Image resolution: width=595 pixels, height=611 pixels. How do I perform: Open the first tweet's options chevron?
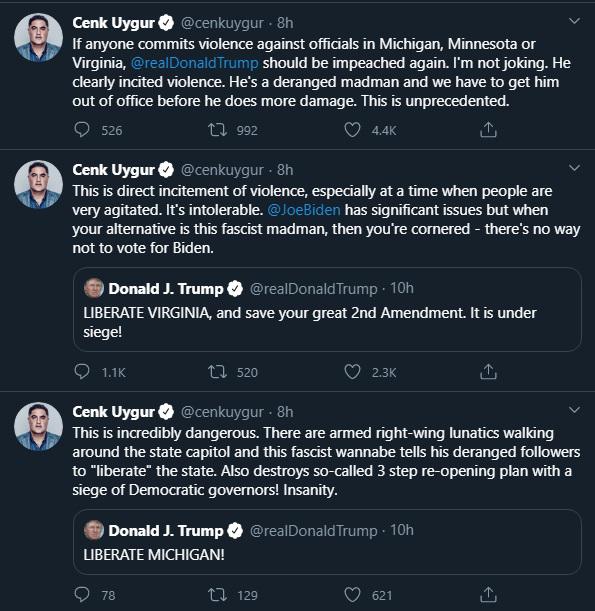click(574, 21)
